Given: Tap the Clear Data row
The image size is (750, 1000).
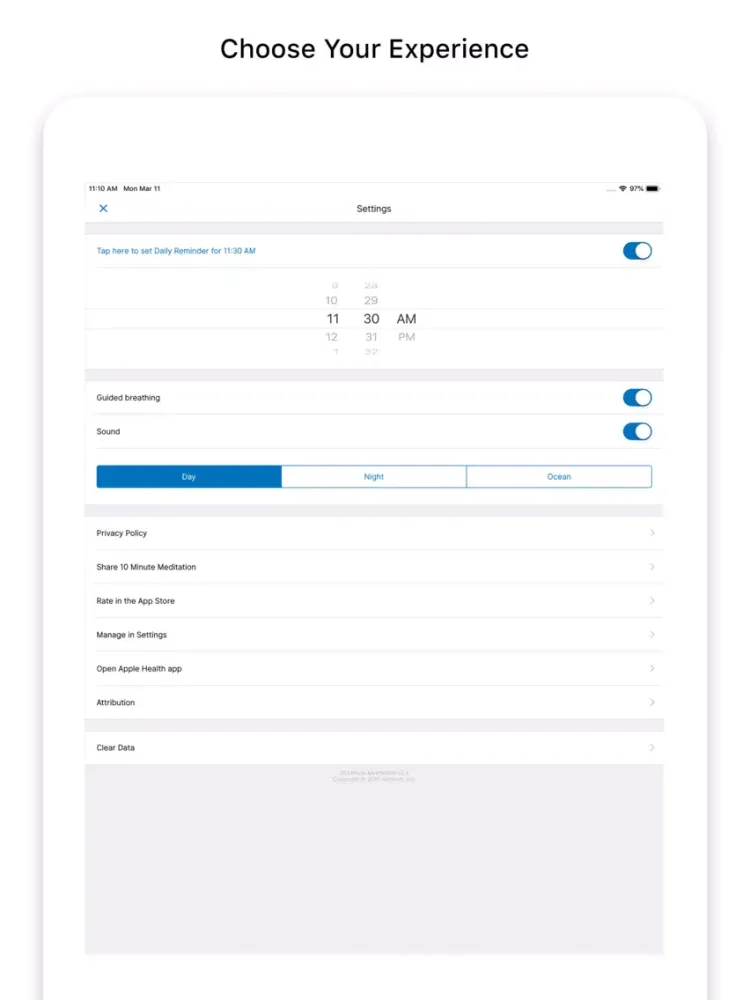Looking at the screenshot, I should coord(374,747).
